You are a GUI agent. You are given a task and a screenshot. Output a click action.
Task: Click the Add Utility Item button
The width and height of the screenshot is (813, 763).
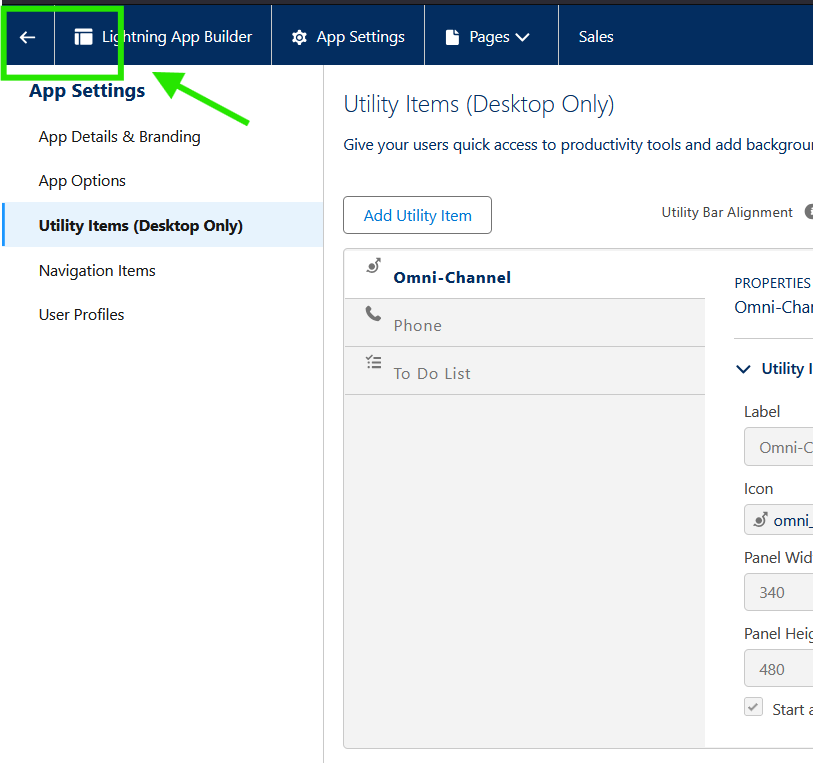pyautogui.click(x=417, y=215)
